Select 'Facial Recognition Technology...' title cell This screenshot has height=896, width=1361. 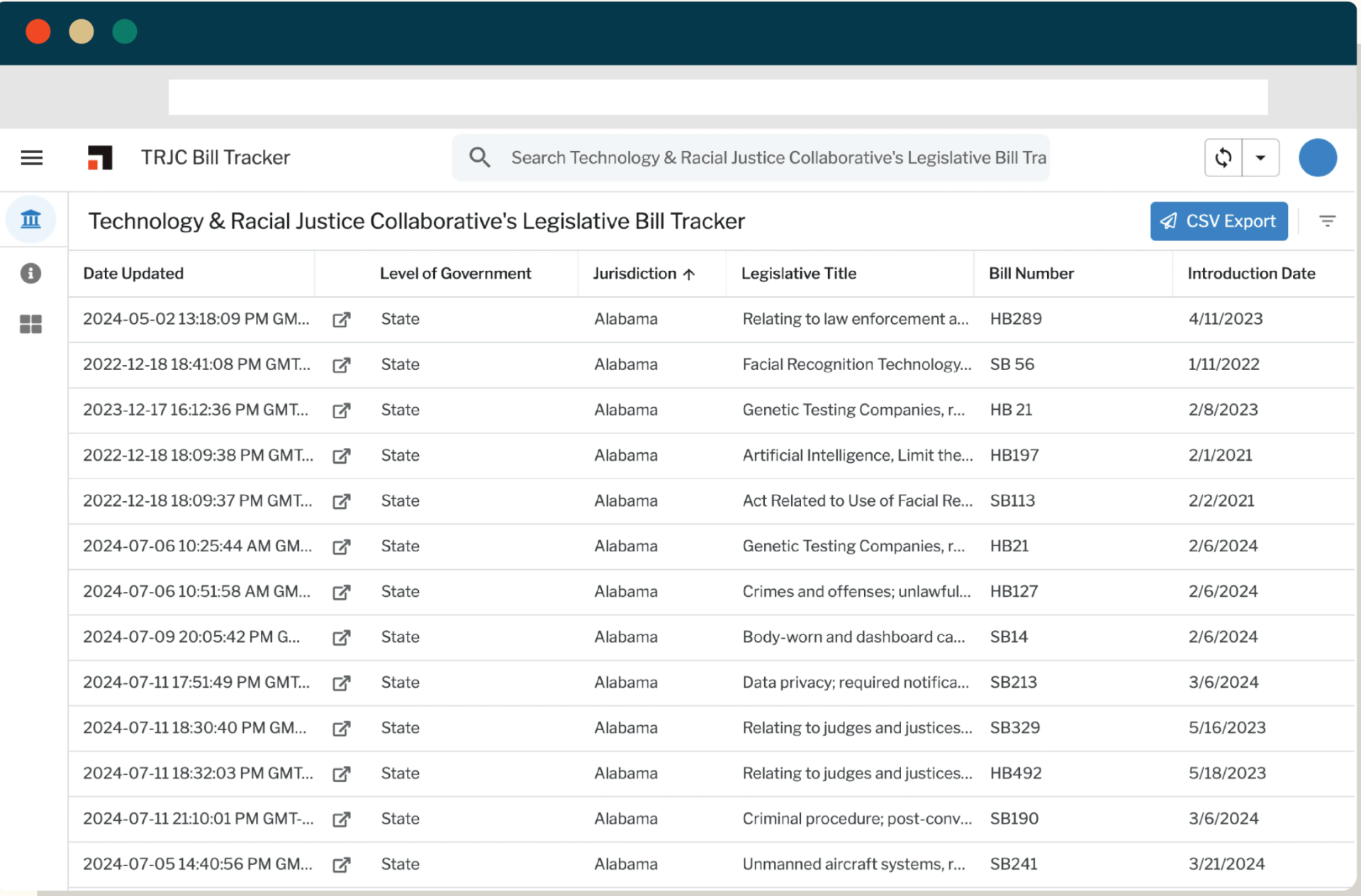[857, 364]
